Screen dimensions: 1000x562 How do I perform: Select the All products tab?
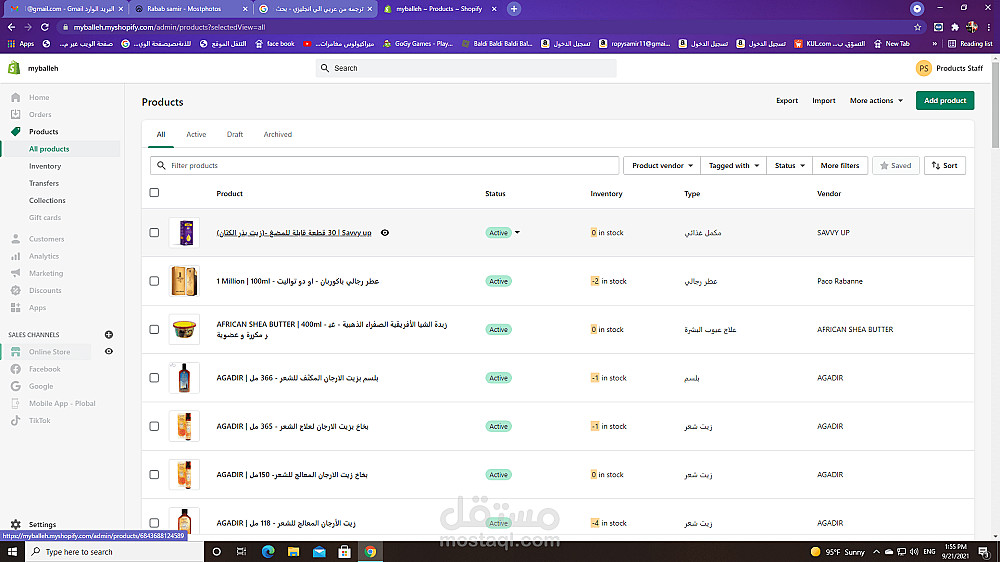(161, 135)
